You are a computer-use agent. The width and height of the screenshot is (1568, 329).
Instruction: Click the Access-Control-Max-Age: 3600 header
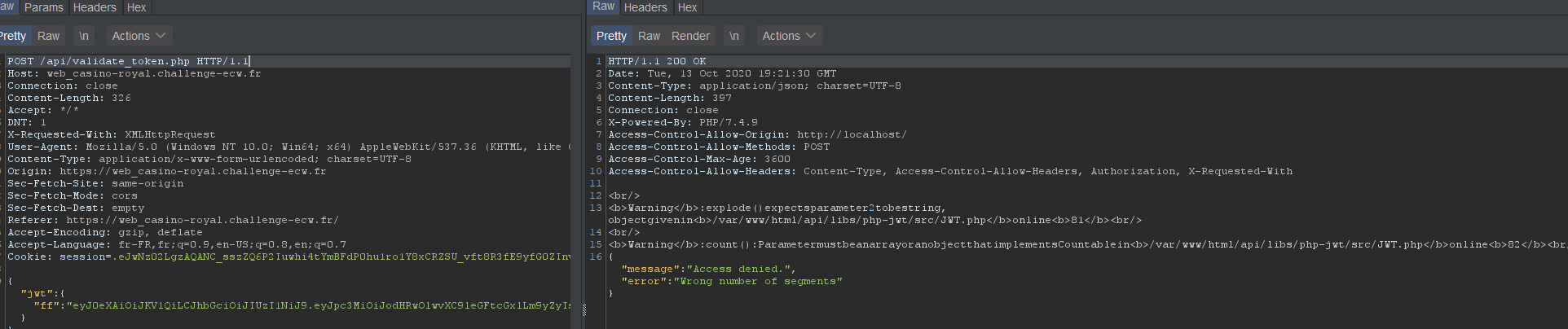699,159
